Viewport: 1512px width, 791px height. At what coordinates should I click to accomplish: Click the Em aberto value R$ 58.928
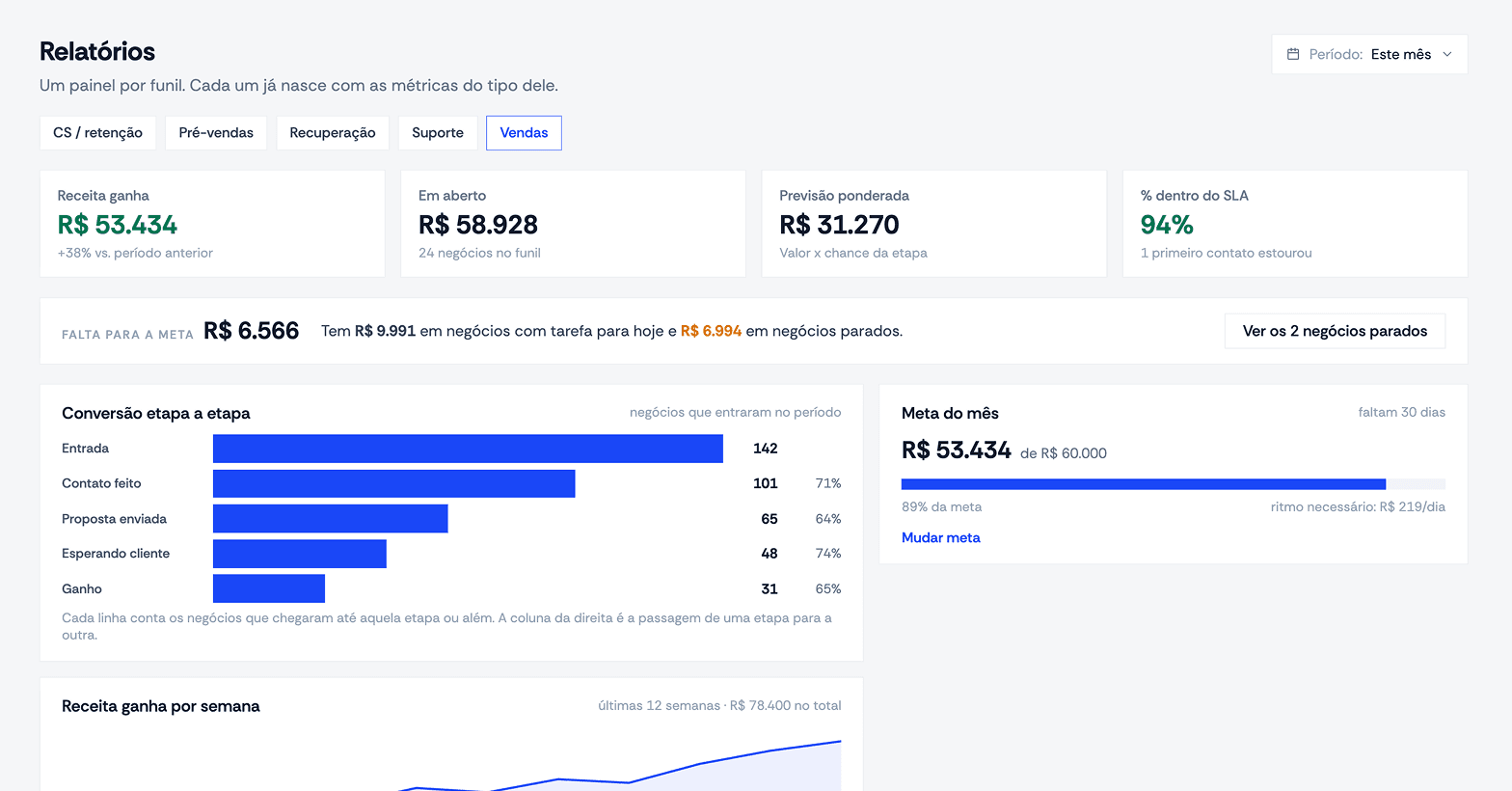[x=478, y=225]
